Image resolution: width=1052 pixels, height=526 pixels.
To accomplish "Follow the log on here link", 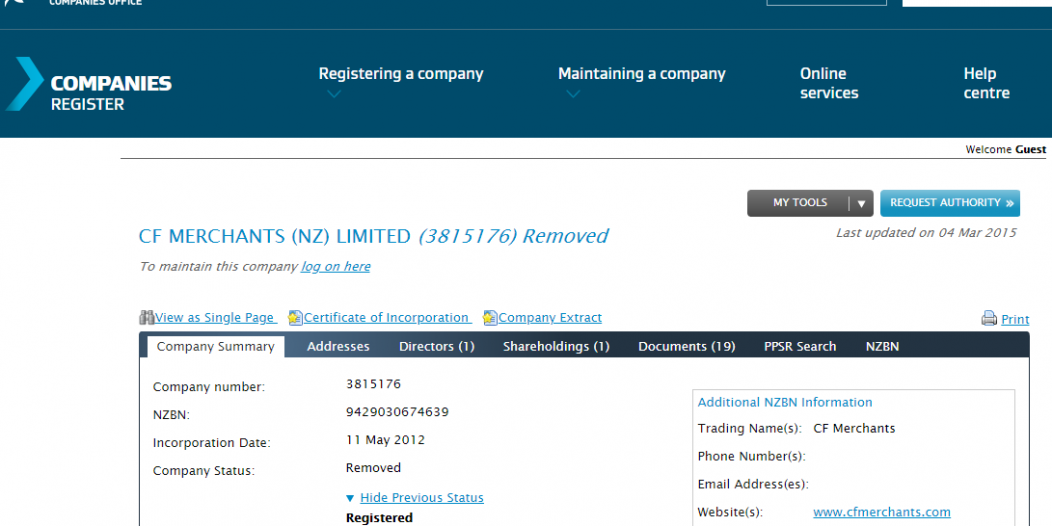I will point(335,267).
